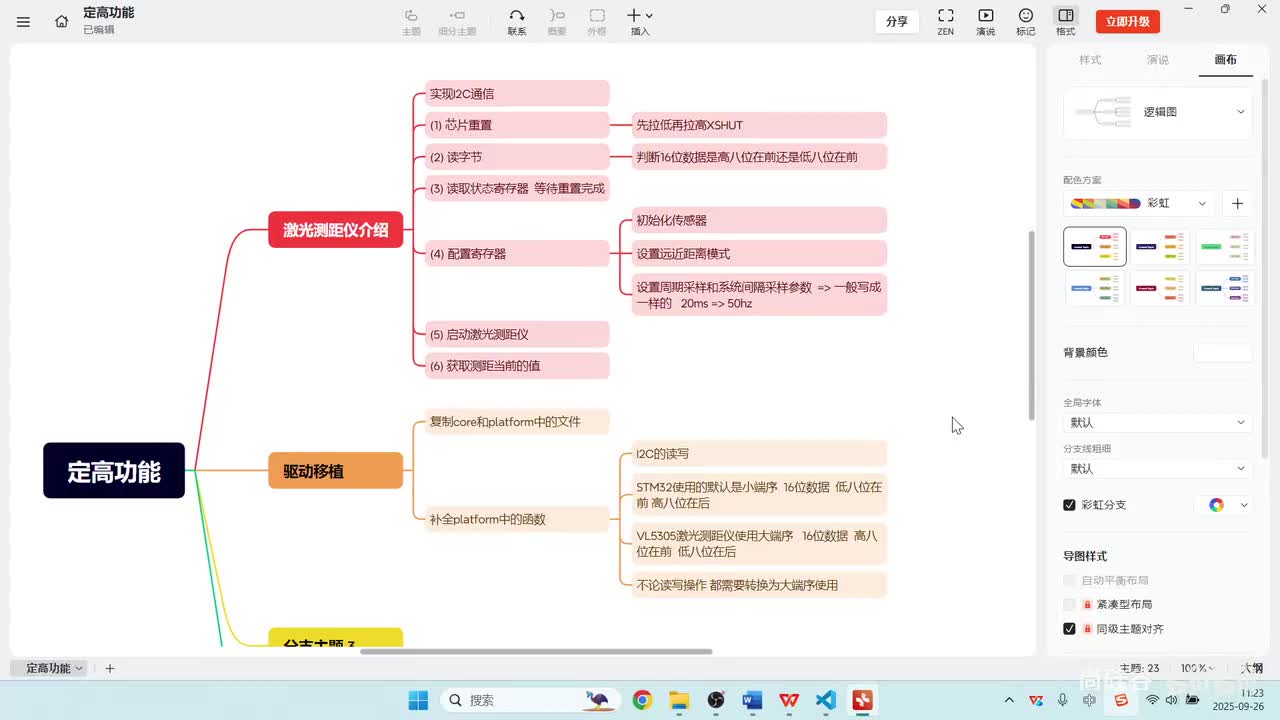1280x720 pixels.
Task: Click the canvas vertical scrollbar
Action: coord(1032,325)
